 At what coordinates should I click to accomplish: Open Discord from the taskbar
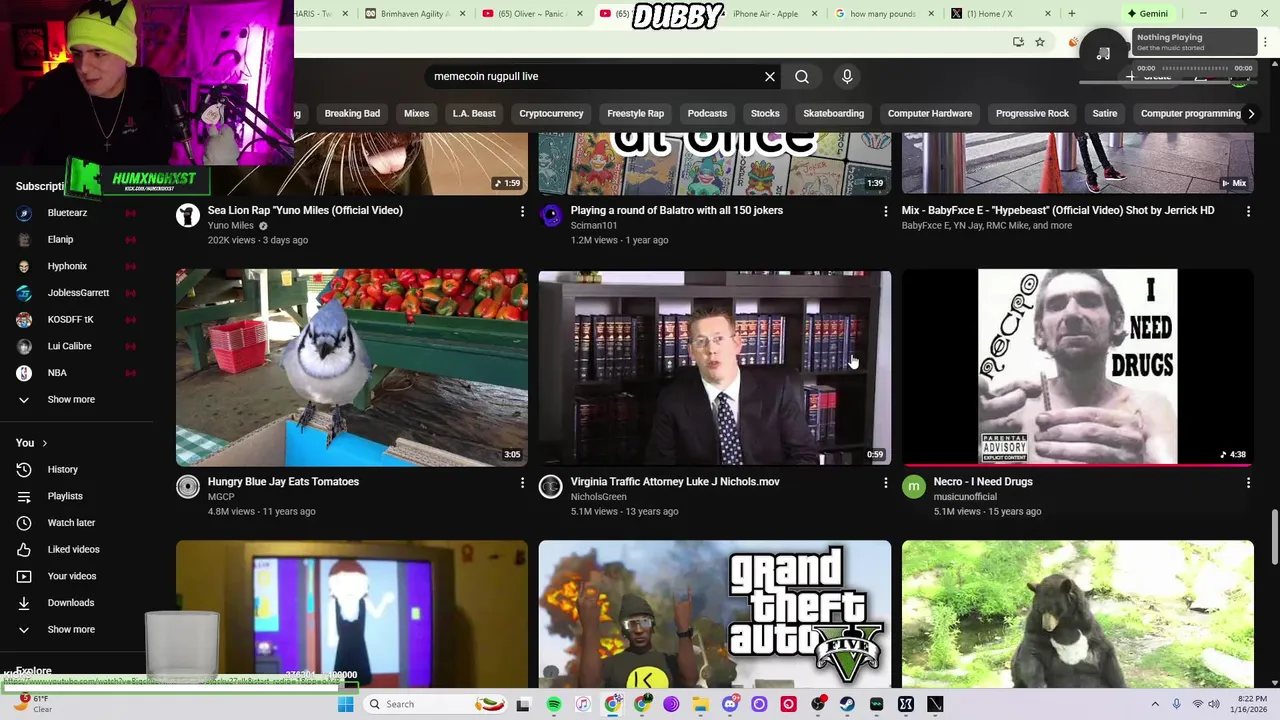coord(730,704)
